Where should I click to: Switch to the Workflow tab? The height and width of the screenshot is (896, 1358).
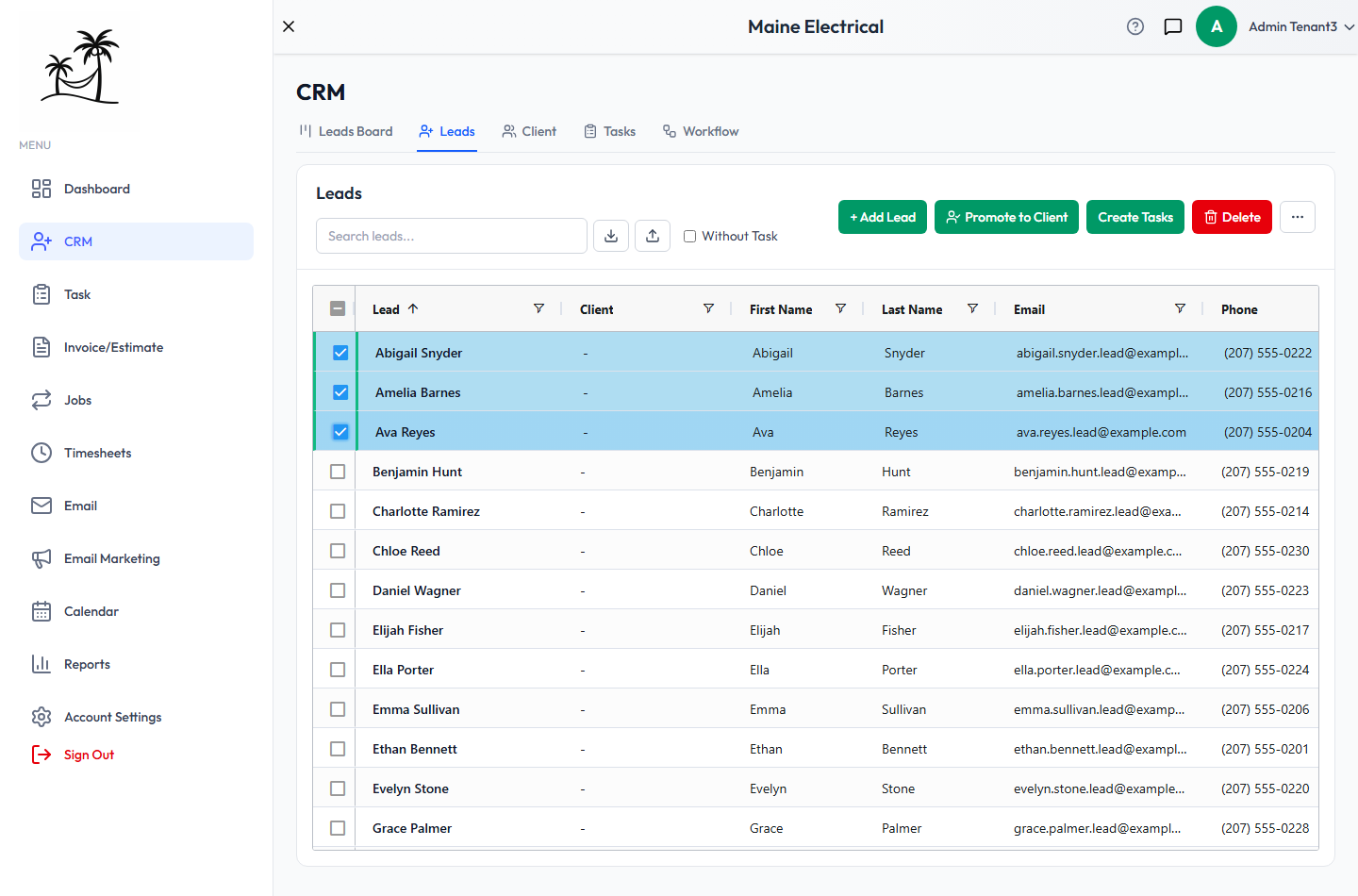(x=701, y=131)
